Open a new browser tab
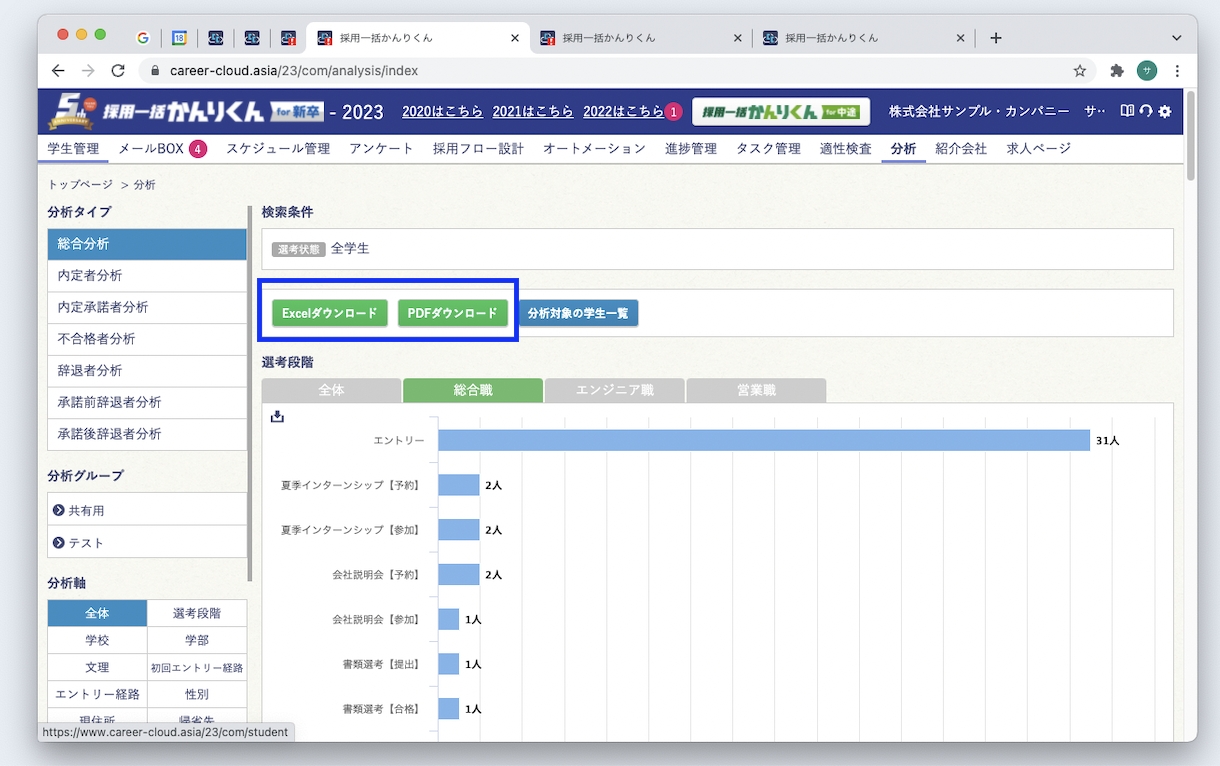1220x766 pixels. 995,38
